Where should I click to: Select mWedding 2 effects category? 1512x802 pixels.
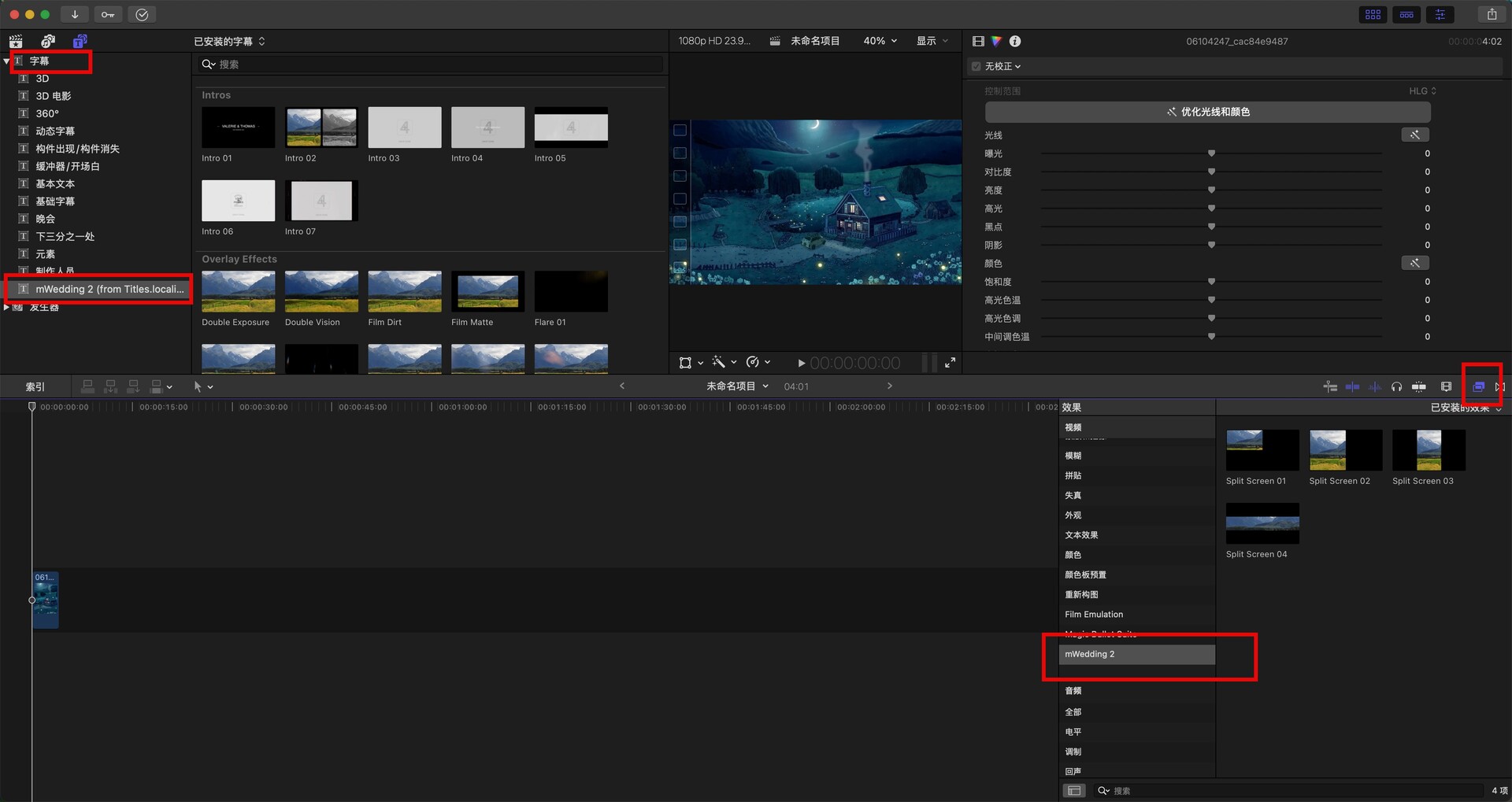(x=1136, y=655)
